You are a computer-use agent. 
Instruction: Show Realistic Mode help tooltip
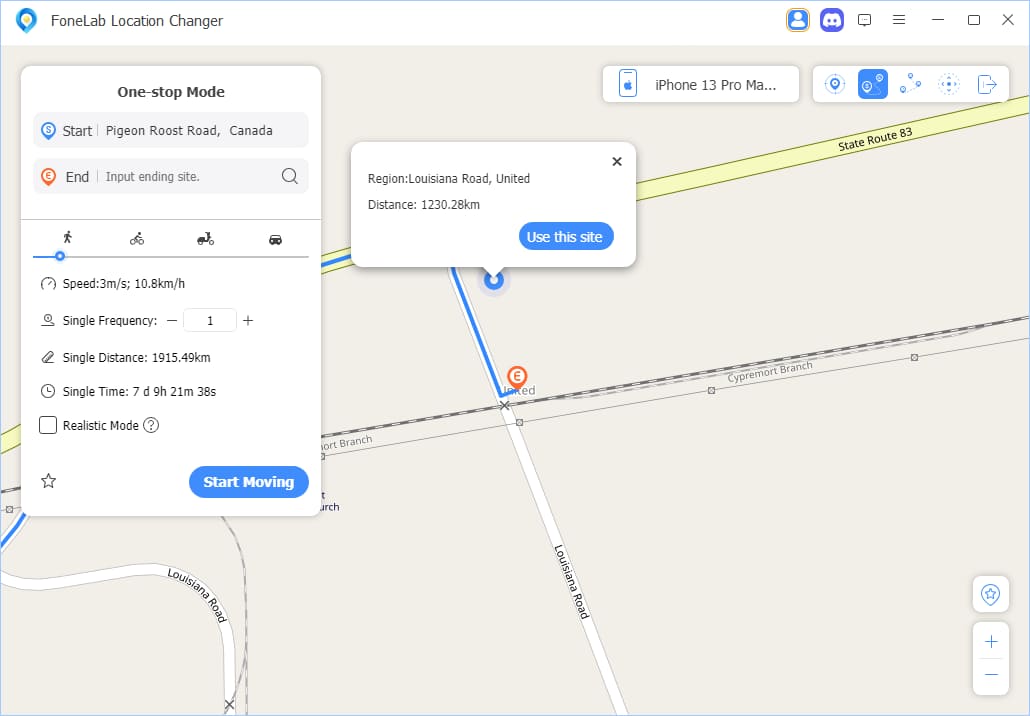click(151, 425)
